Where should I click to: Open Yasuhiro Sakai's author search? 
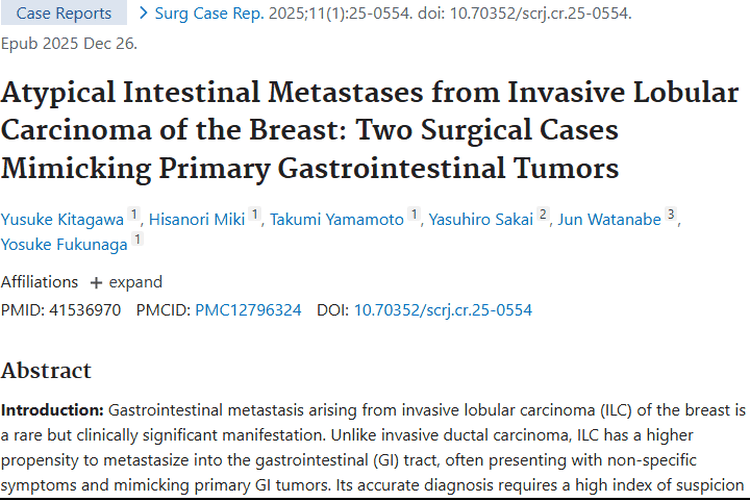click(479, 219)
